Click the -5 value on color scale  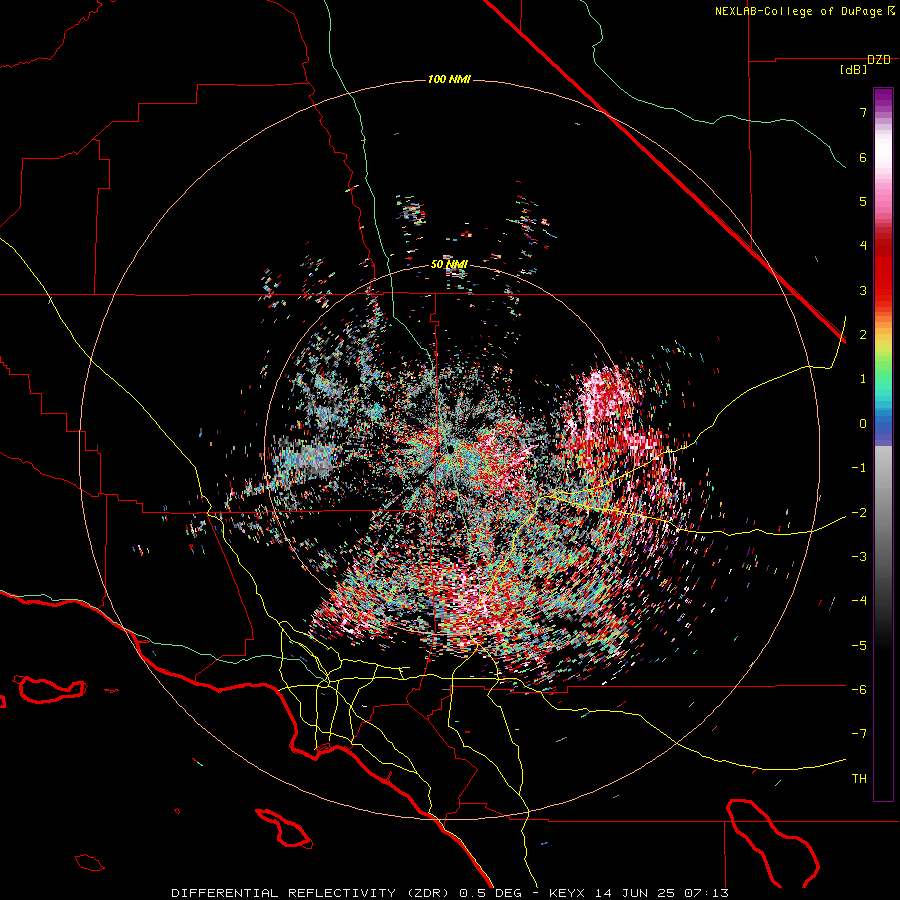[x=859, y=646]
